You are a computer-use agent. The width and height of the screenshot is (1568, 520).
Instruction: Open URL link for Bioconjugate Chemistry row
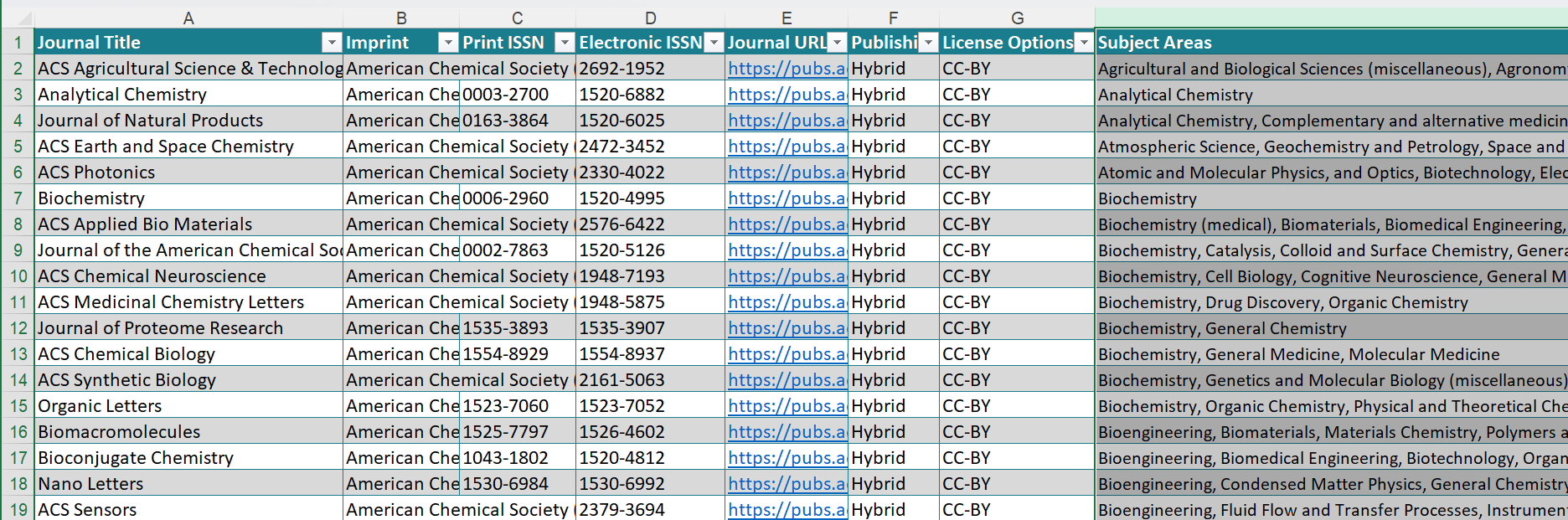click(787, 458)
